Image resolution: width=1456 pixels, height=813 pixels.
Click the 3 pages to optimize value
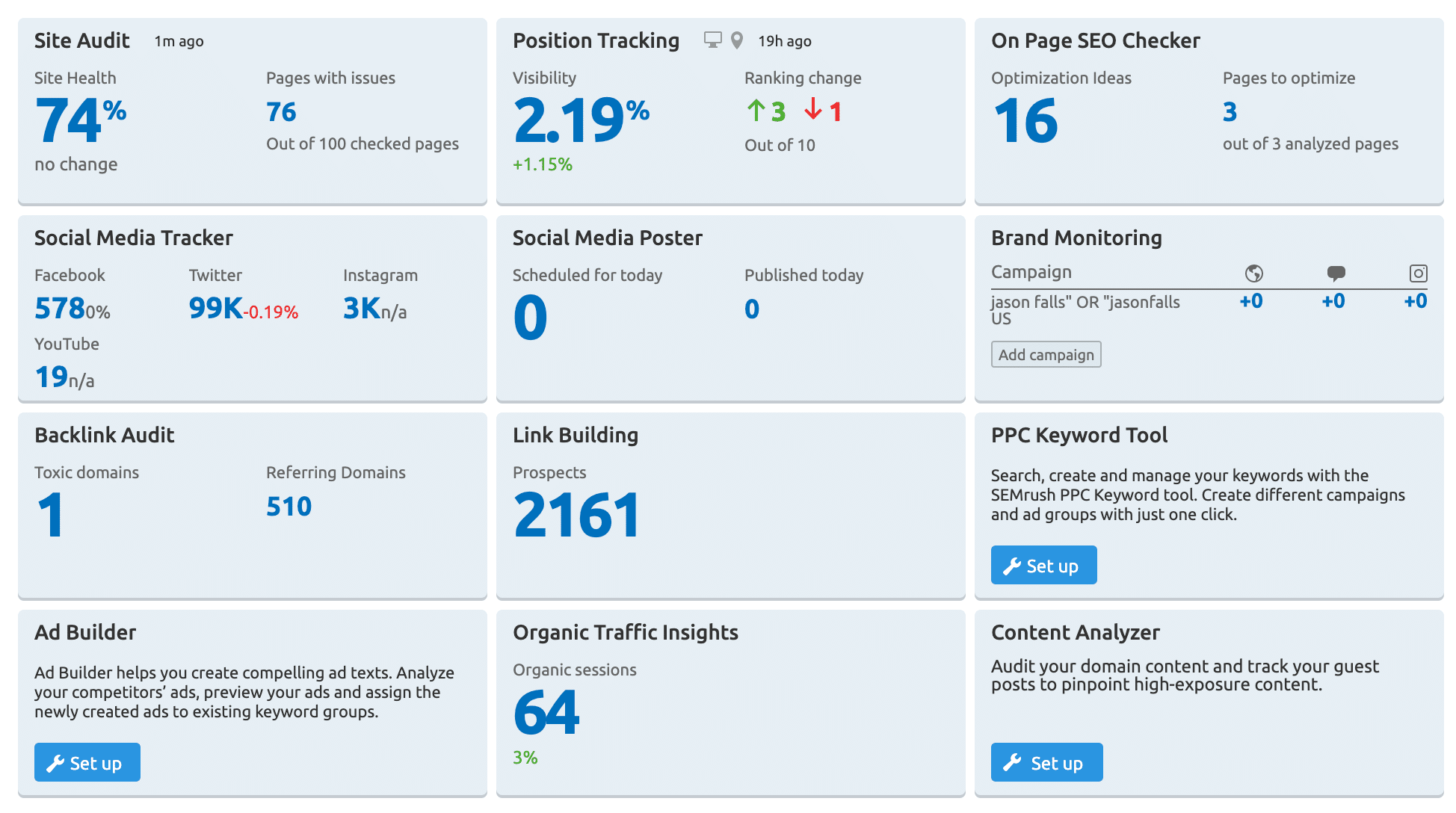point(1230,112)
